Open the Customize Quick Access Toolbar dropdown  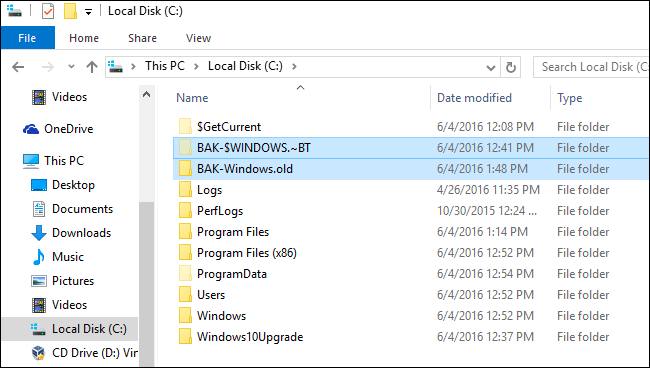[x=88, y=12]
